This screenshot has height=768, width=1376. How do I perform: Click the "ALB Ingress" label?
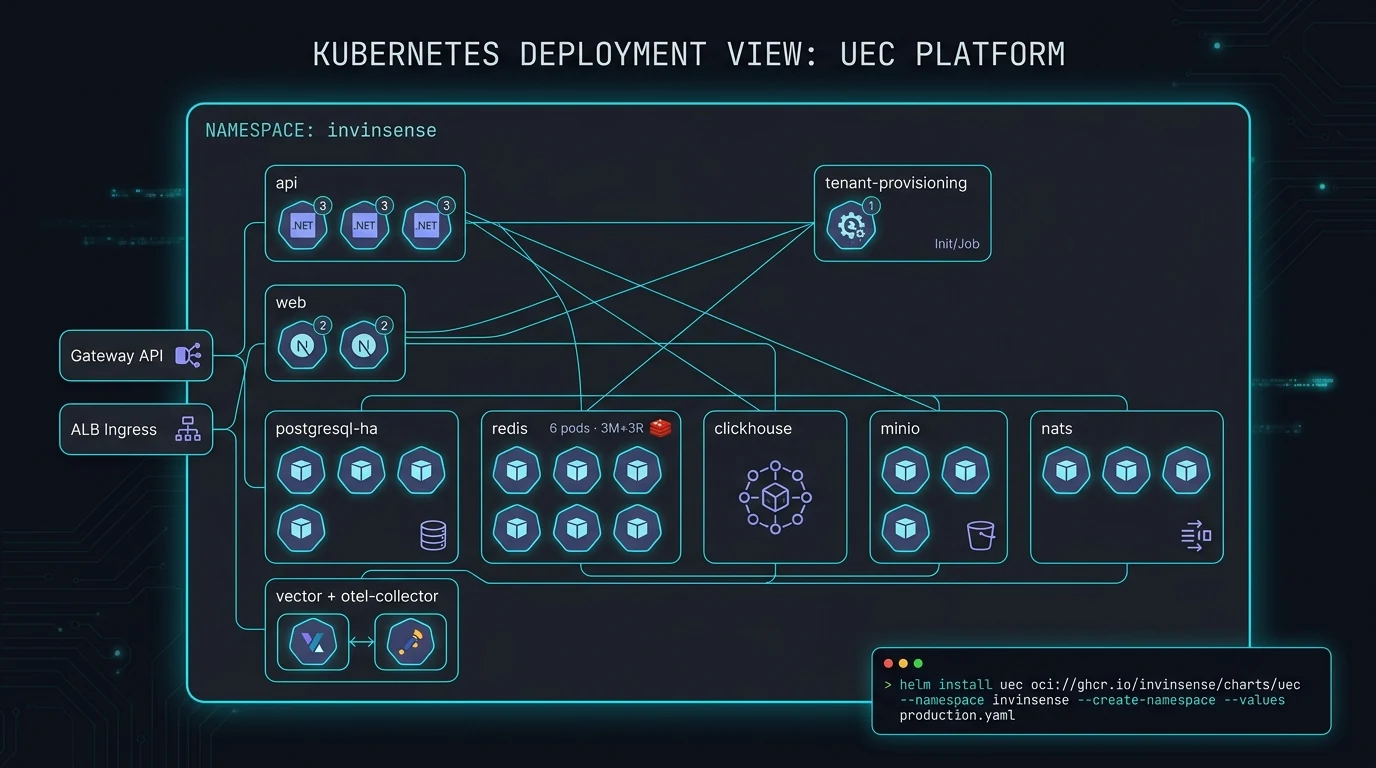click(x=114, y=430)
